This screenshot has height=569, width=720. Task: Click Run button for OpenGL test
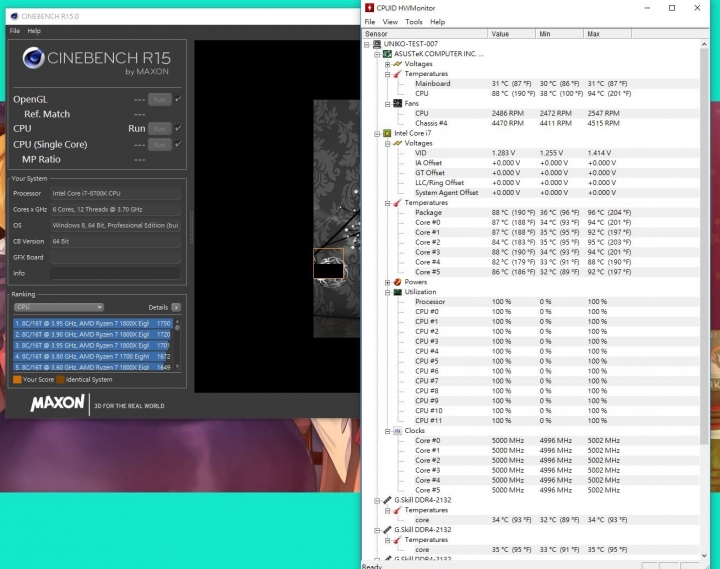pos(159,99)
